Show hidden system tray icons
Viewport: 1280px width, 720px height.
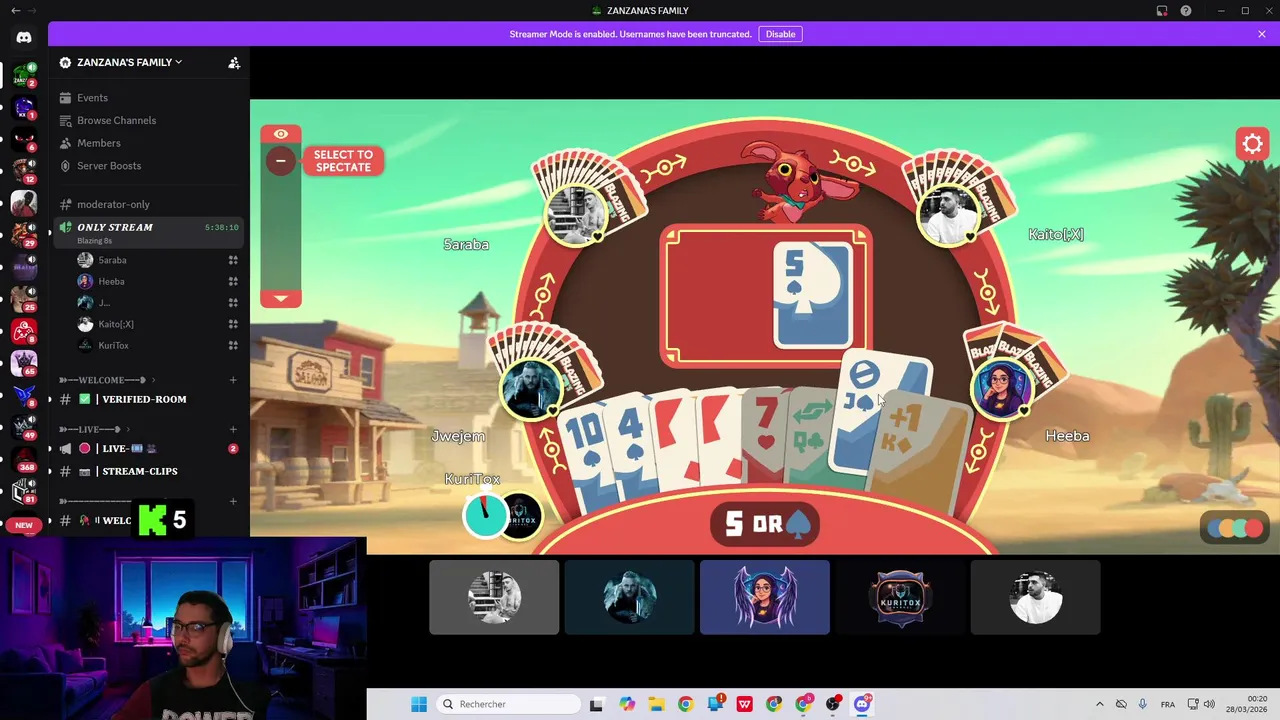[1100, 704]
